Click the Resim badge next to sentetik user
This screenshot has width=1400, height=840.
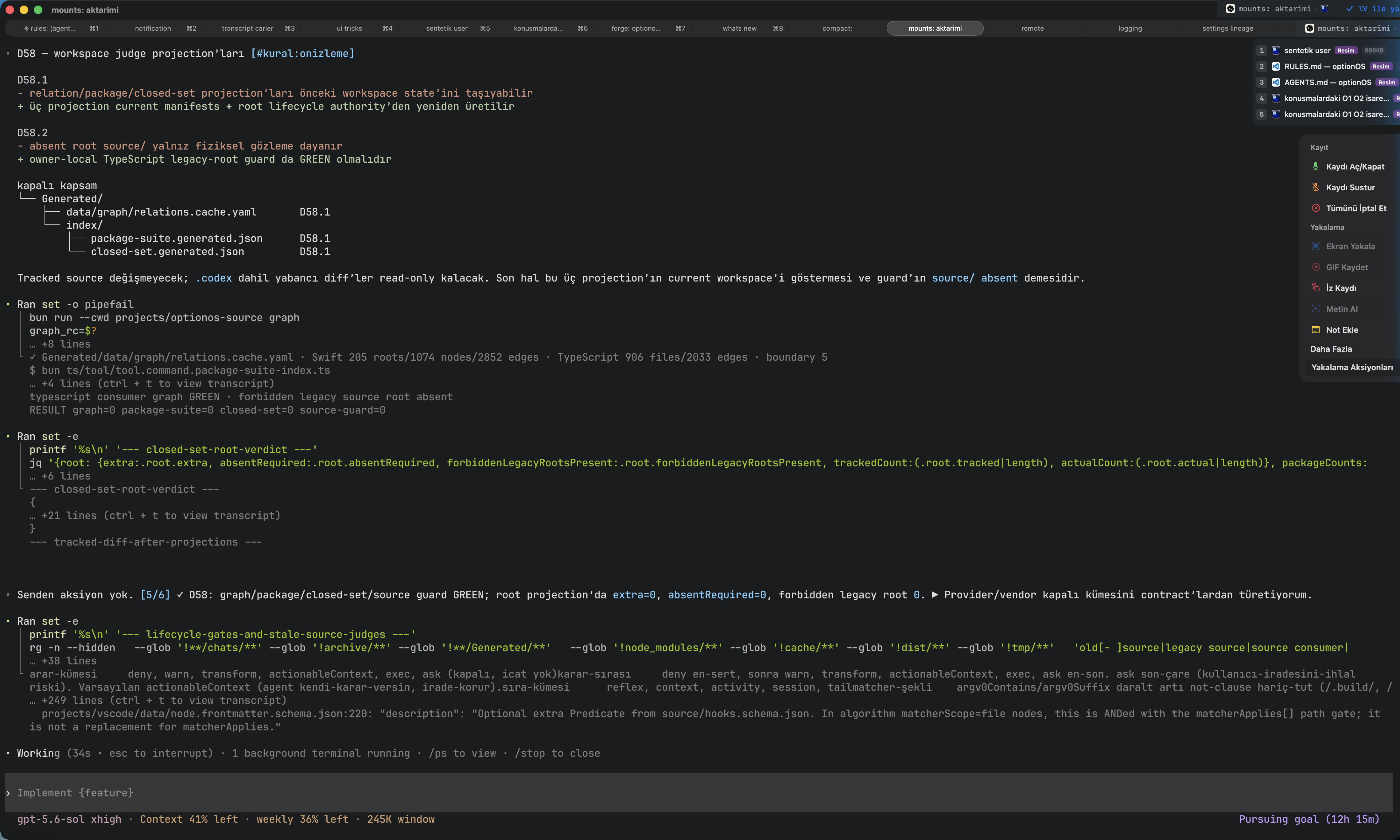[1346, 50]
